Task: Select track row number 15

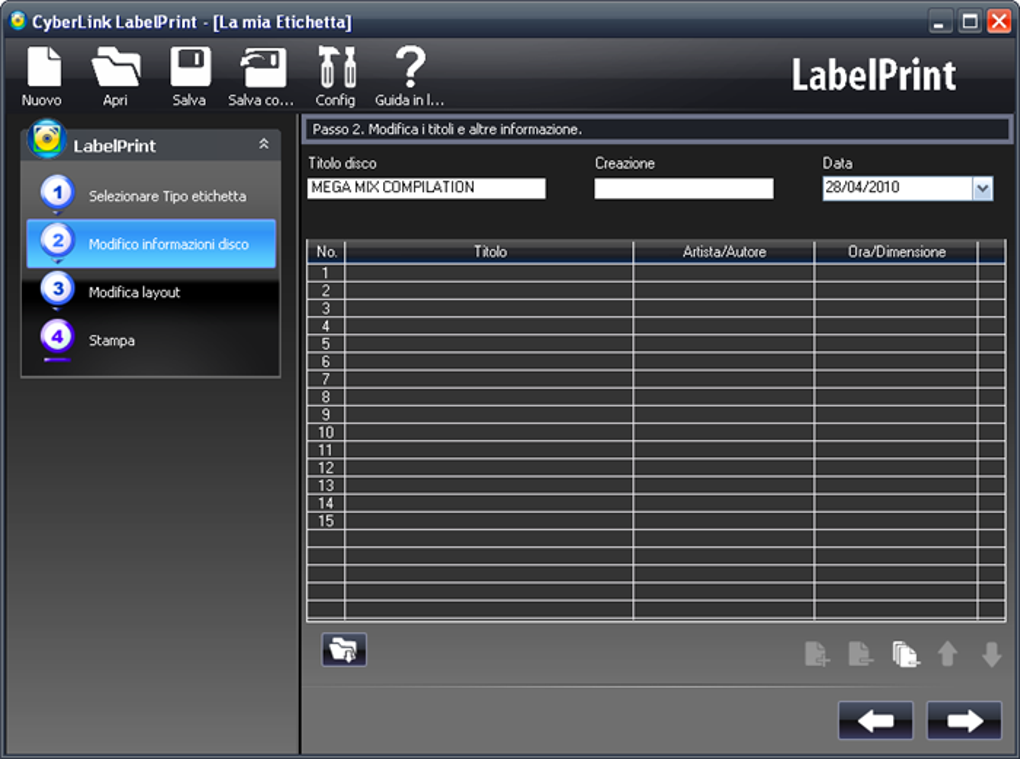Action: click(656, 521)
